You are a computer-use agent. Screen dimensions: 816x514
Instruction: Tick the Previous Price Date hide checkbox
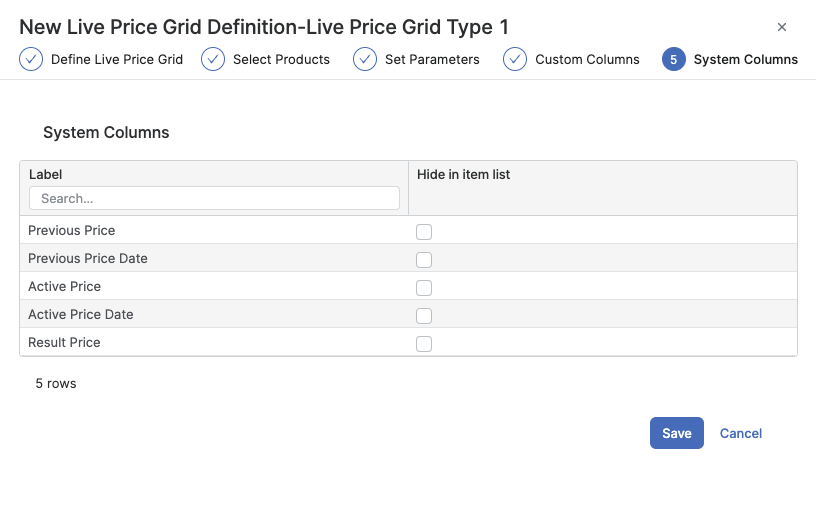click(424, 260)
